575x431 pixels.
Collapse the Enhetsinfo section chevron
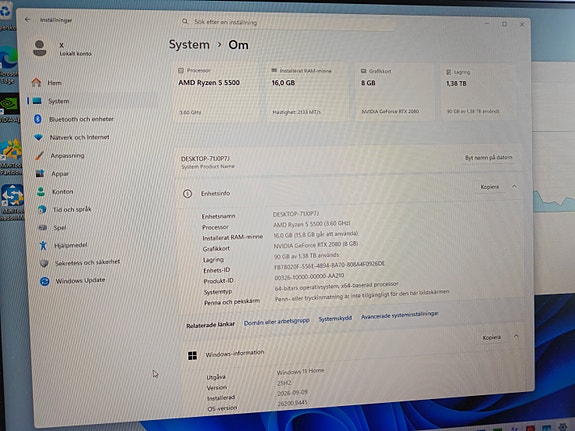(514, 186)
